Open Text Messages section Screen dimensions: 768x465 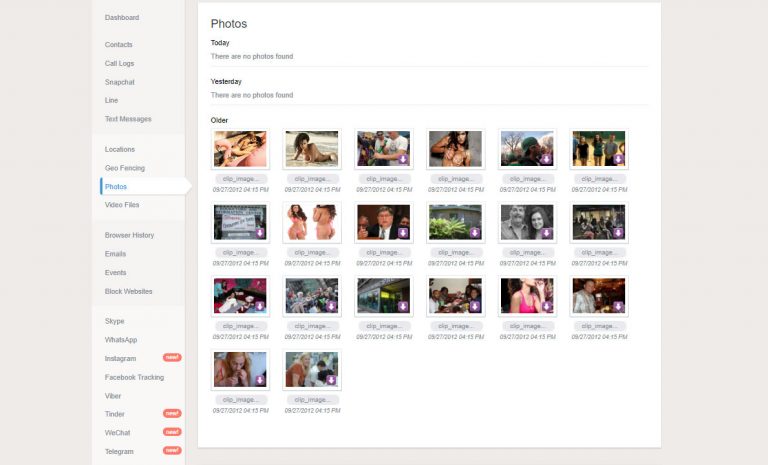pyautogui.click(x=128, y=119)
